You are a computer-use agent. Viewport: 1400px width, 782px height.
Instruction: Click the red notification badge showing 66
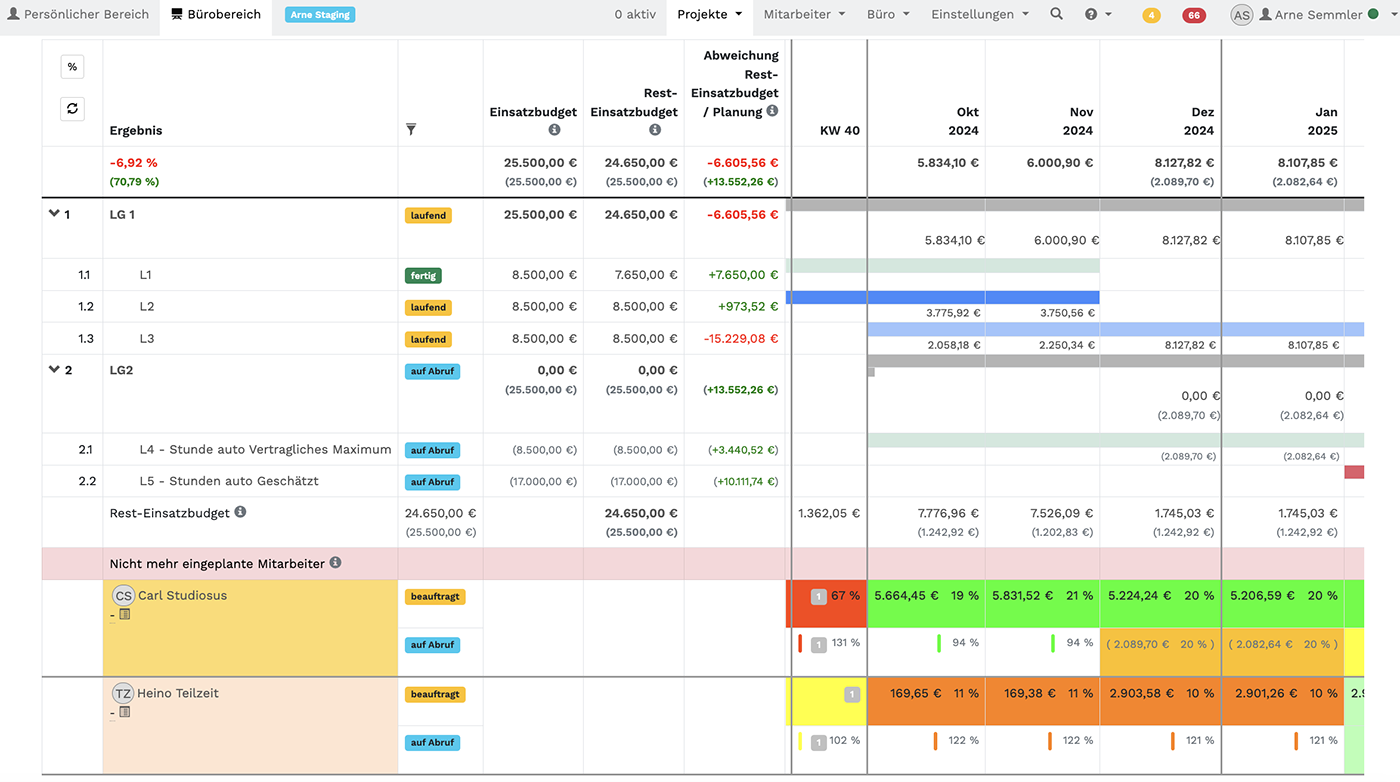coord(1193,15)
